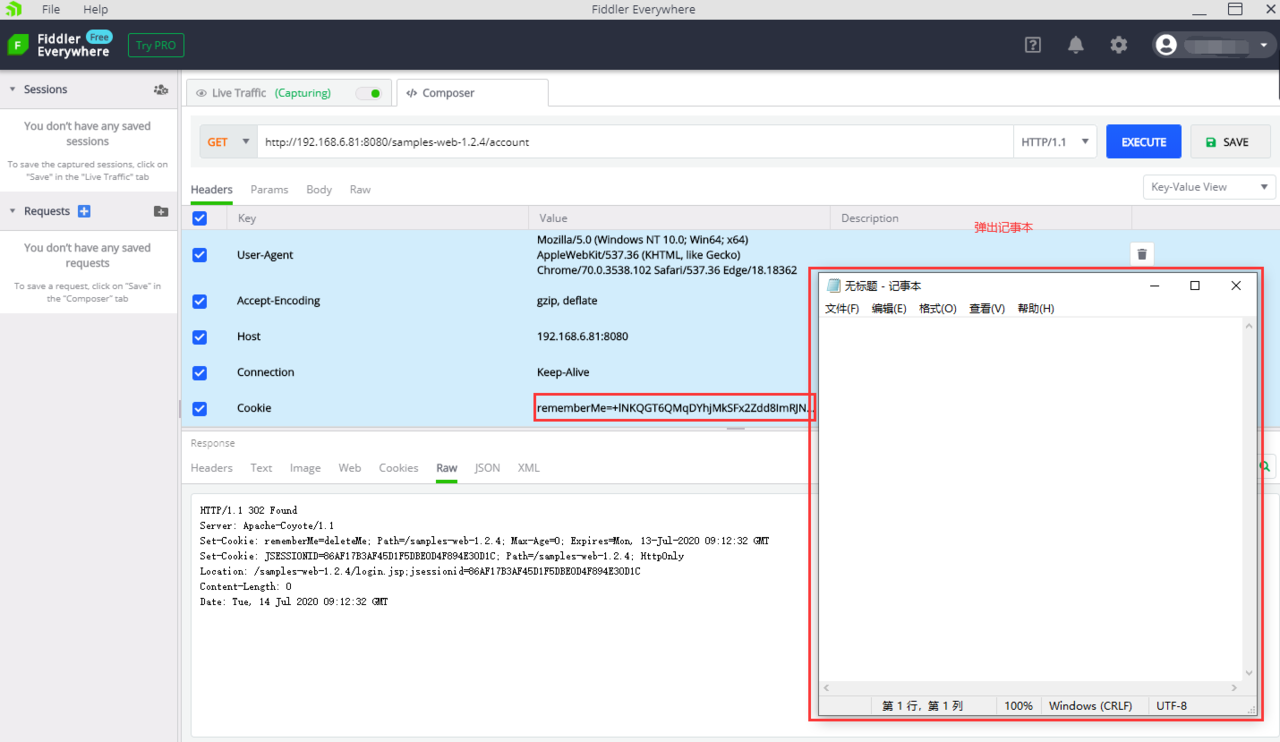1280x742 pixels.
Task: Toggle the select-all headers checkbox
Action: coord(200,218)
